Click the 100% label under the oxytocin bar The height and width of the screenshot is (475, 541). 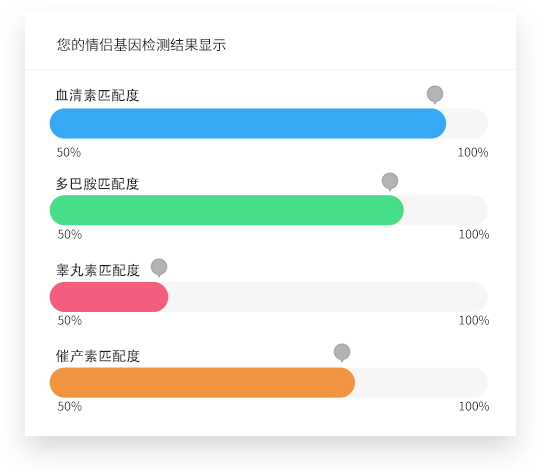click(x=474, y=406)
